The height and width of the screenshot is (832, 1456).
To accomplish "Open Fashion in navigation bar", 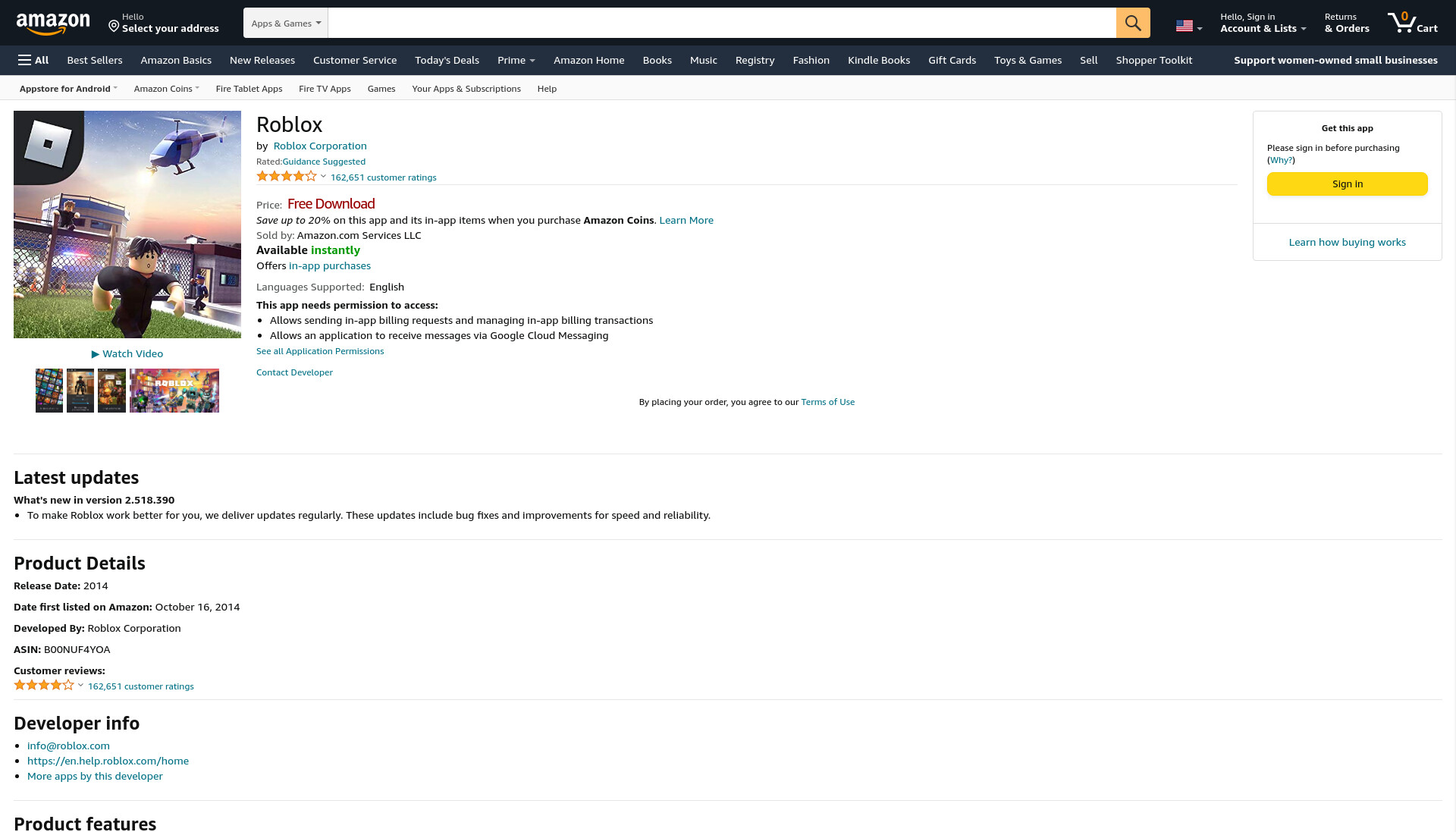I will click(811, 60).
